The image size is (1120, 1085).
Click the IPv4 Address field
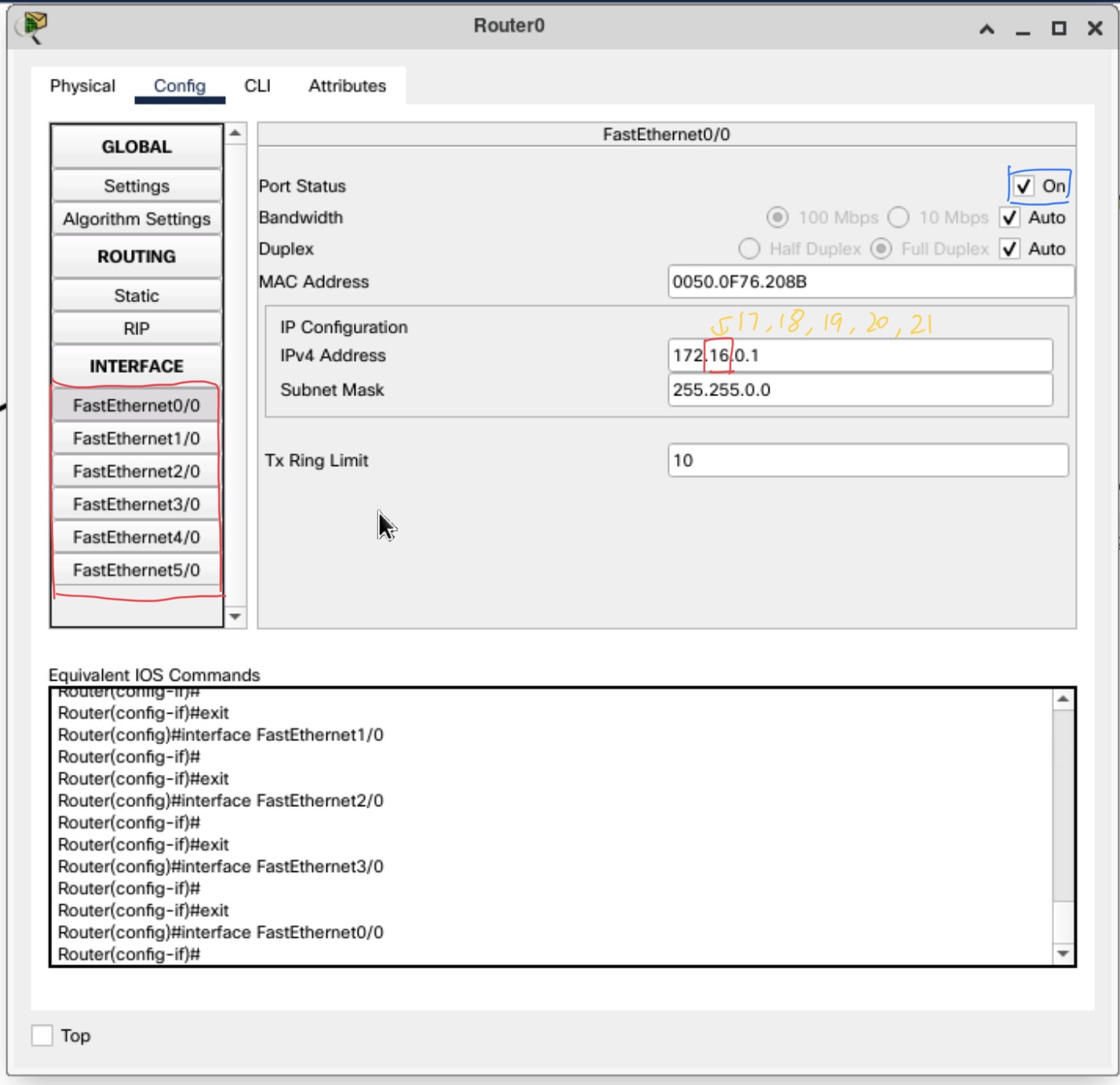[859, 355]
